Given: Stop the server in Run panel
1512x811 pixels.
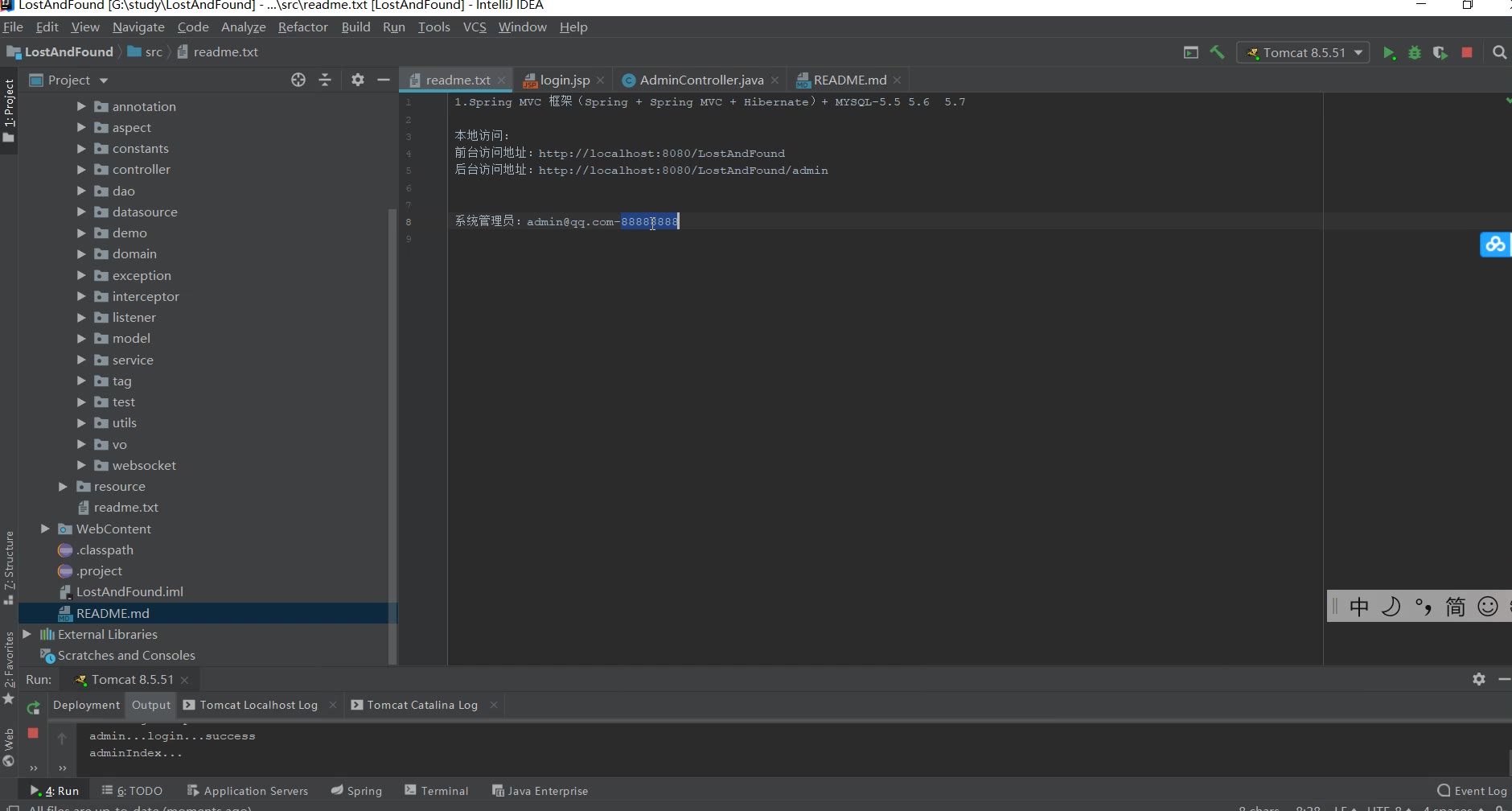Looking at the screenshot, I should 33,733.
